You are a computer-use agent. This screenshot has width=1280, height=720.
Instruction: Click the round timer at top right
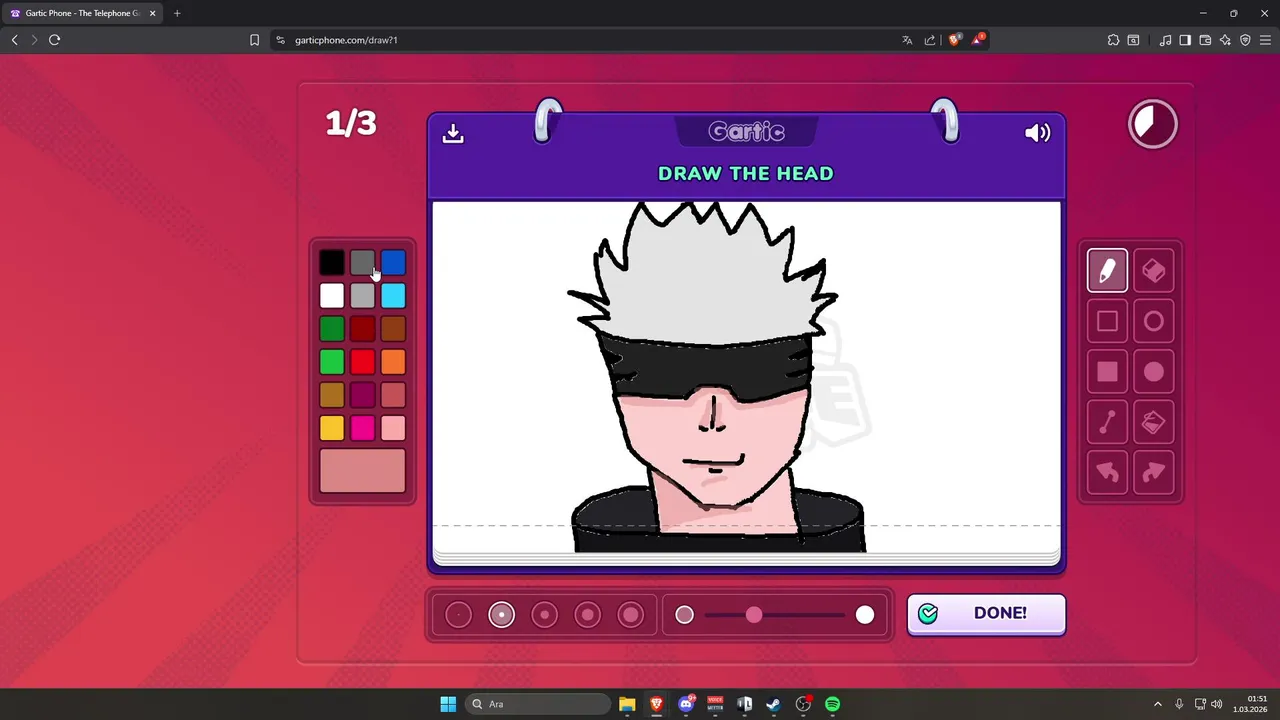click(1153, 124)
